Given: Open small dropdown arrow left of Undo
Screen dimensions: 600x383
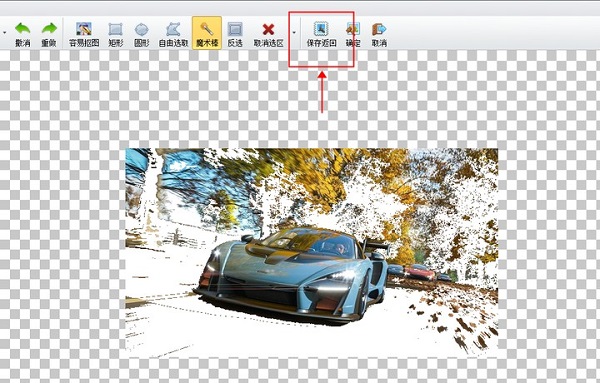Looking at the screenshot, I should coord(4,33).
